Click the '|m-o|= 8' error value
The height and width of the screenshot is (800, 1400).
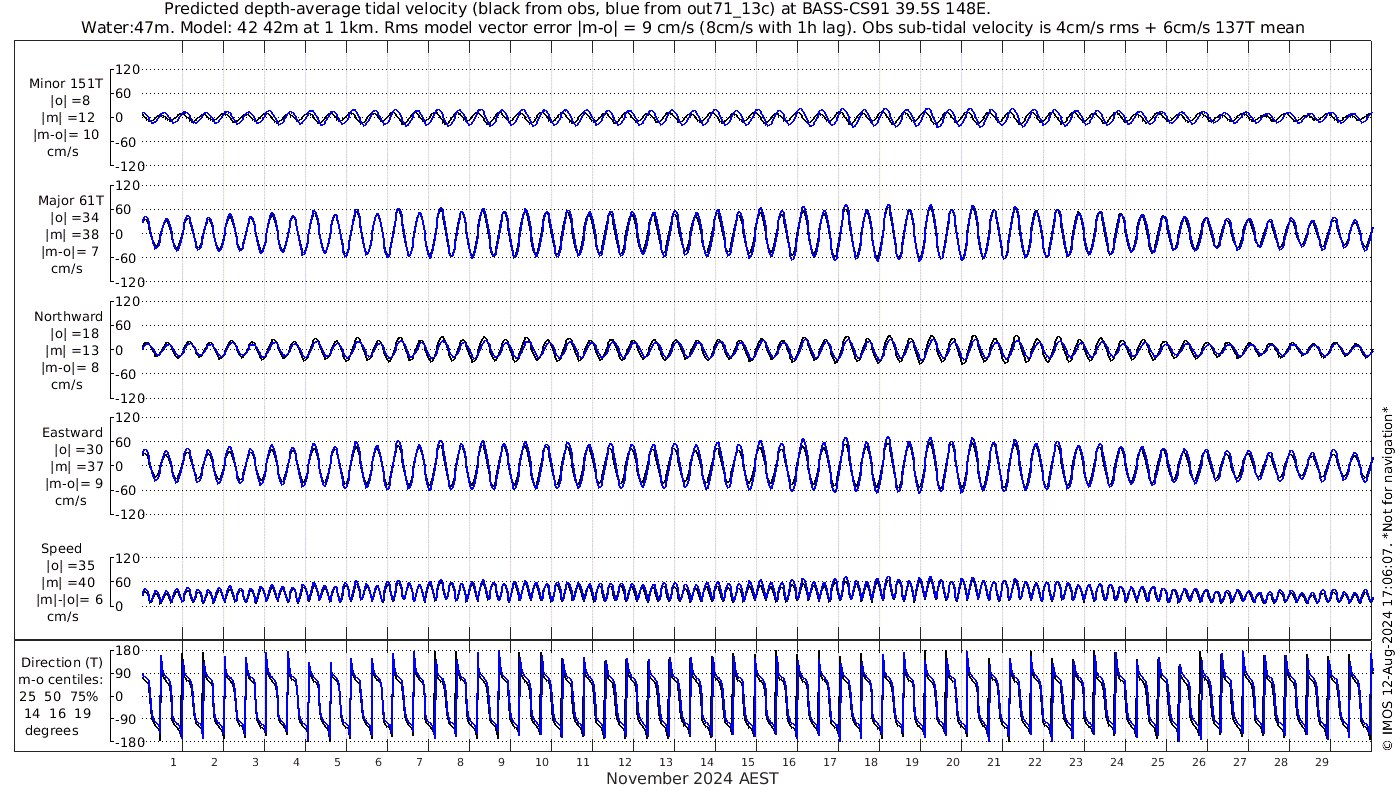(70, 367)
